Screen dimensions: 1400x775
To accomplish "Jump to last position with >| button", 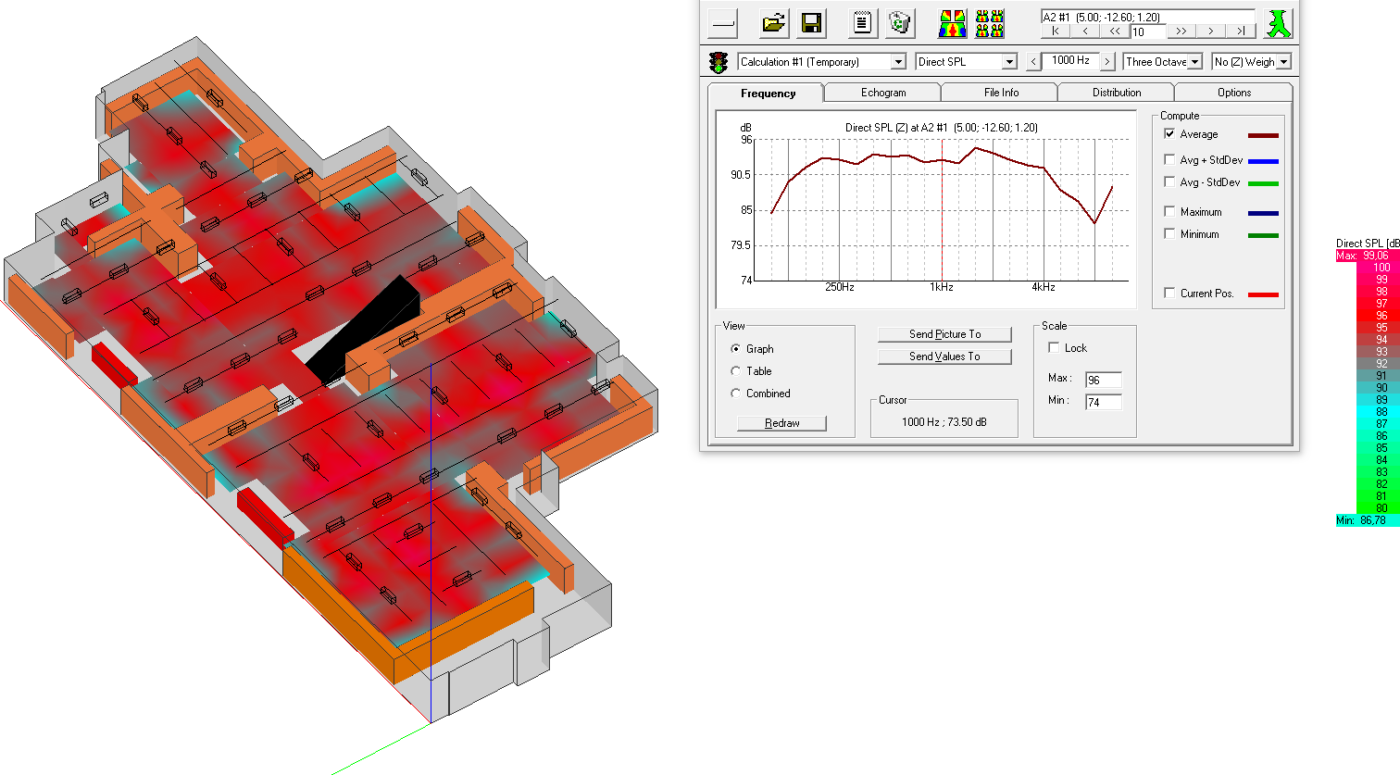I will click(1241, 31).
